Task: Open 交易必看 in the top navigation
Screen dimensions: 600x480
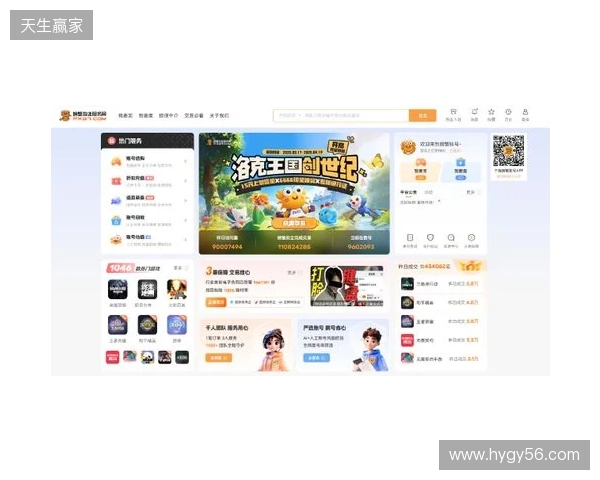Action: (194, 115)
